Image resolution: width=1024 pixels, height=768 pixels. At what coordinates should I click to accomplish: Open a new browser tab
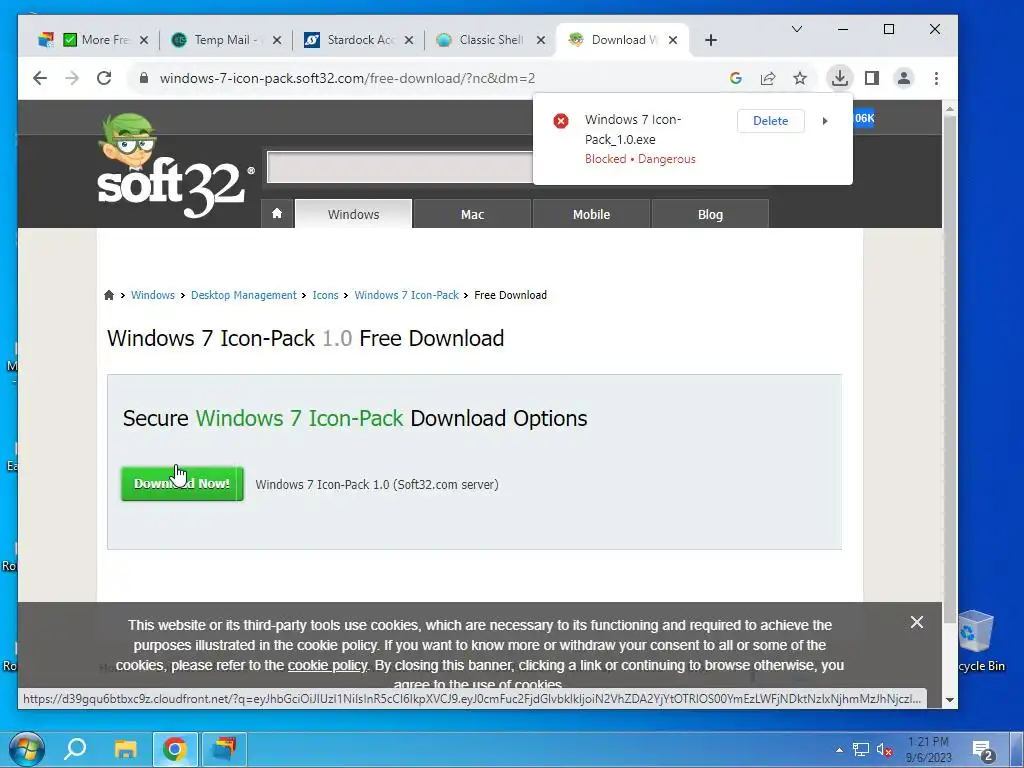pyautogui.click(x=711, y=40)
